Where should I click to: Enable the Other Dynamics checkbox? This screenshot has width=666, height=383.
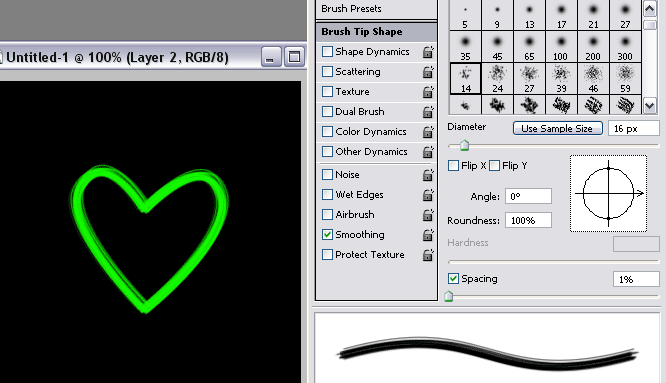327,151
